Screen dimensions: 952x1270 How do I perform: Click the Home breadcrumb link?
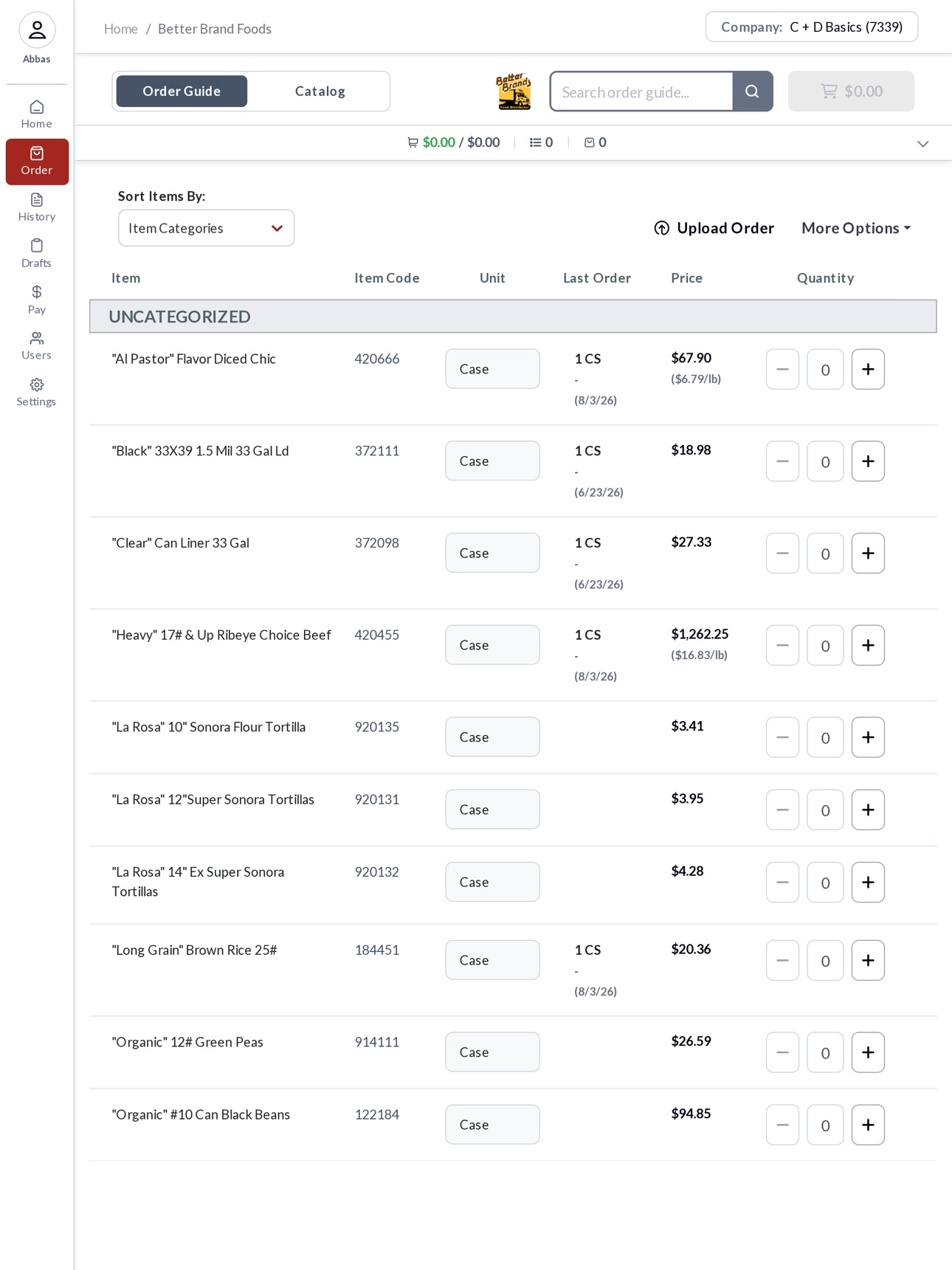coord(121,29)
